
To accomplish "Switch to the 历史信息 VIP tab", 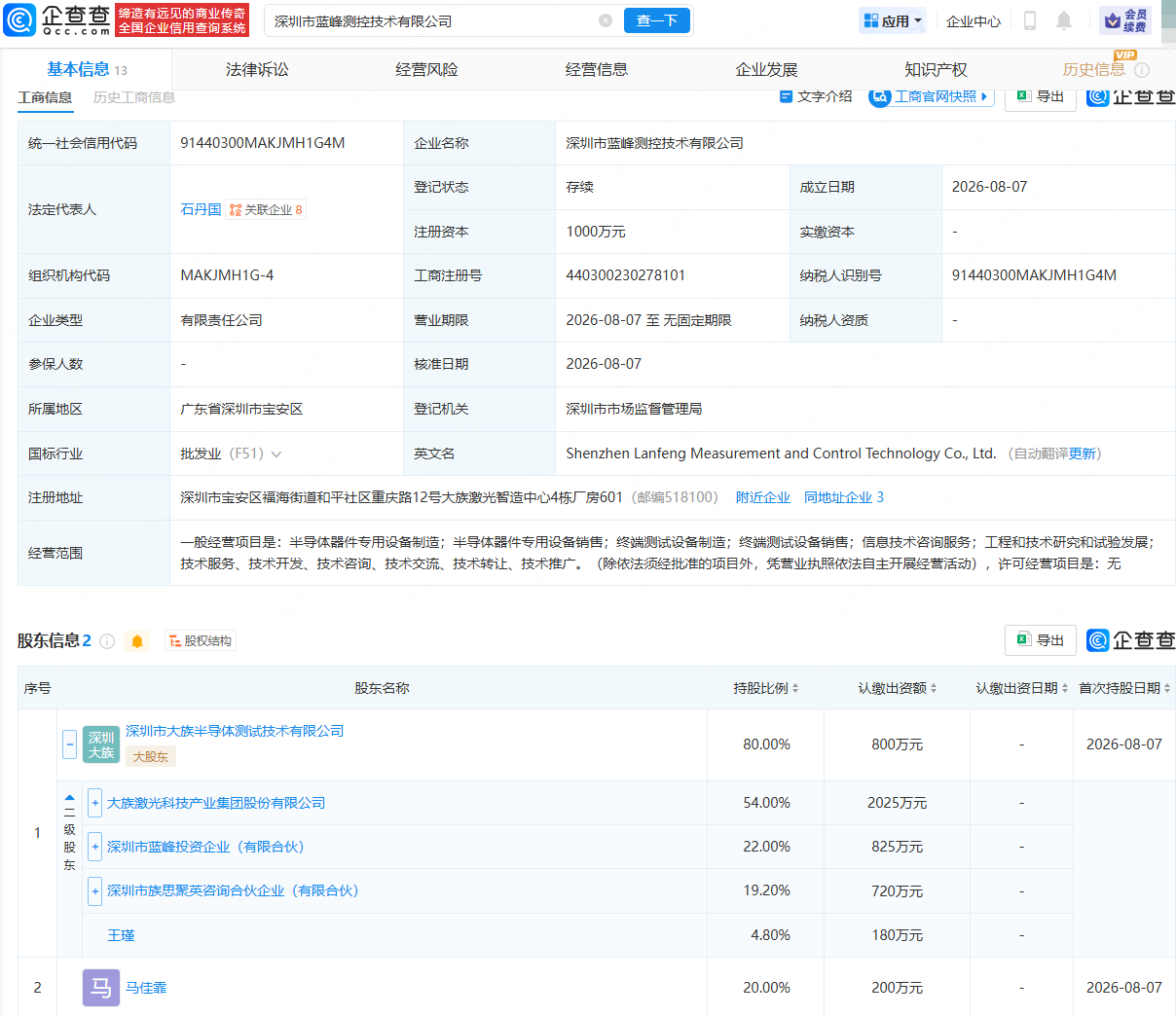I will click(1094, 69).
